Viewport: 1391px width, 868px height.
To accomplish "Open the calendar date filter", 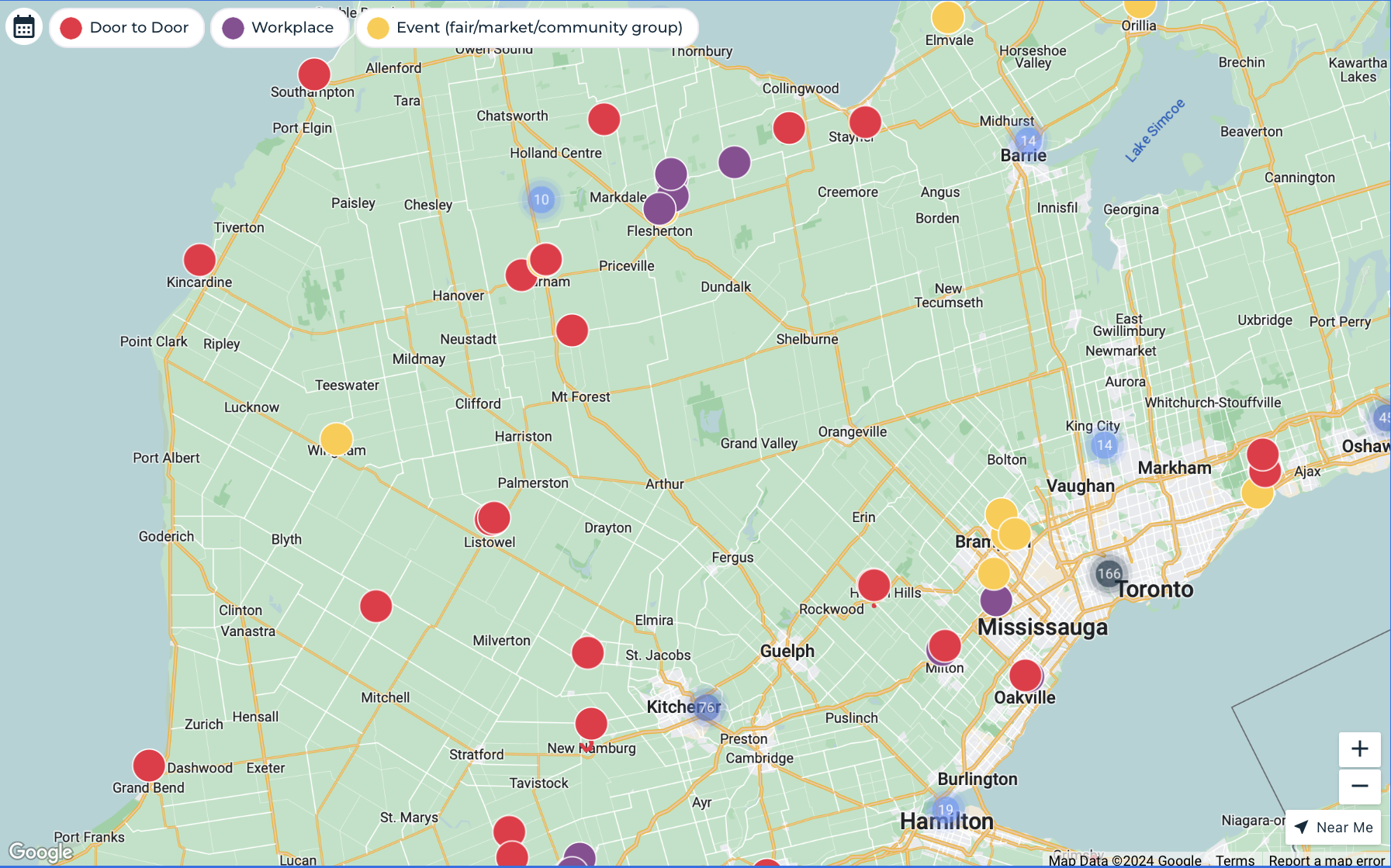I will click(x=24, y=27).
